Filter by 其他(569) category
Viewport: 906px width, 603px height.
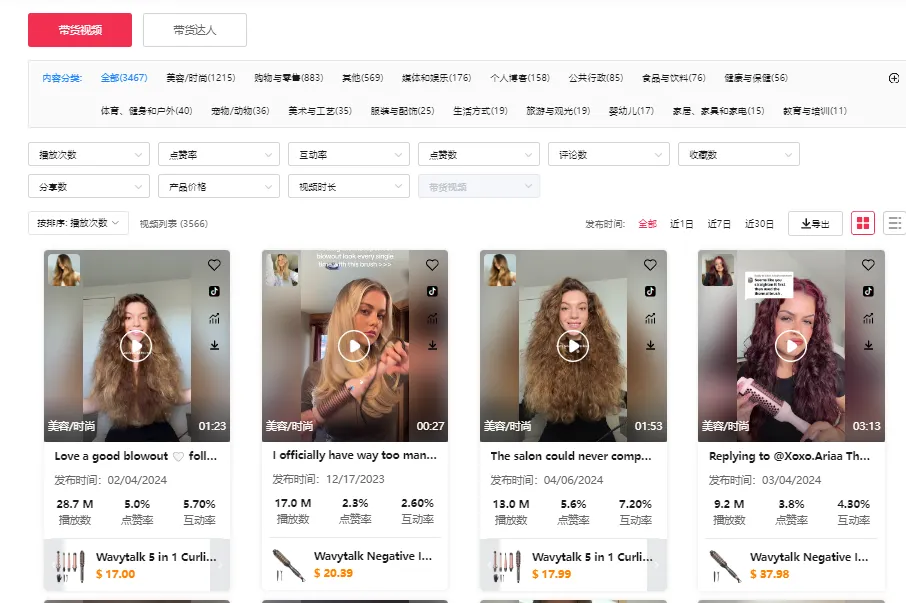[x=362, y=78]
